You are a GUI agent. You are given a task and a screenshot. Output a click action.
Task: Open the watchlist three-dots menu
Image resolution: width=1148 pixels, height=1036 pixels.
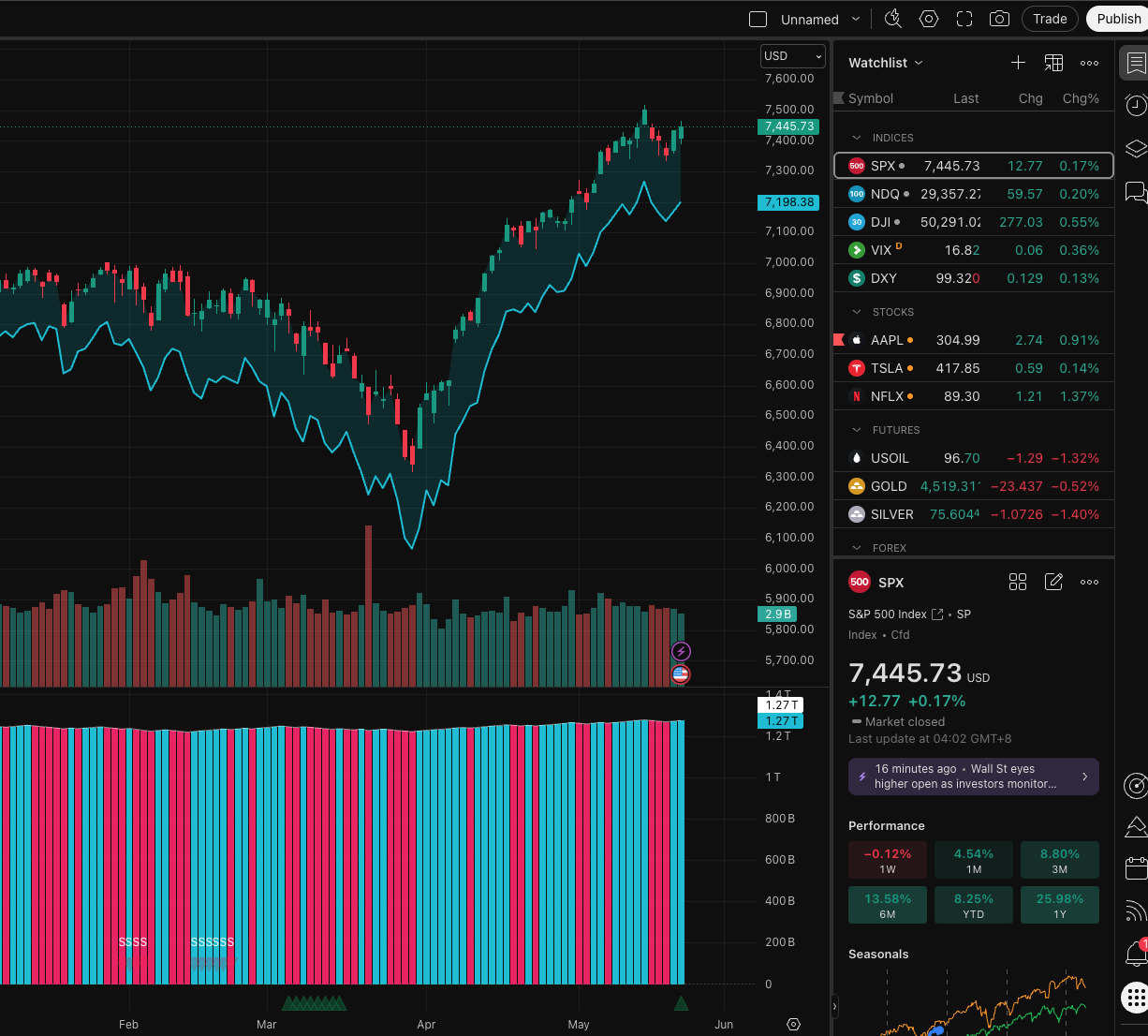click(x=1089, y=63)
